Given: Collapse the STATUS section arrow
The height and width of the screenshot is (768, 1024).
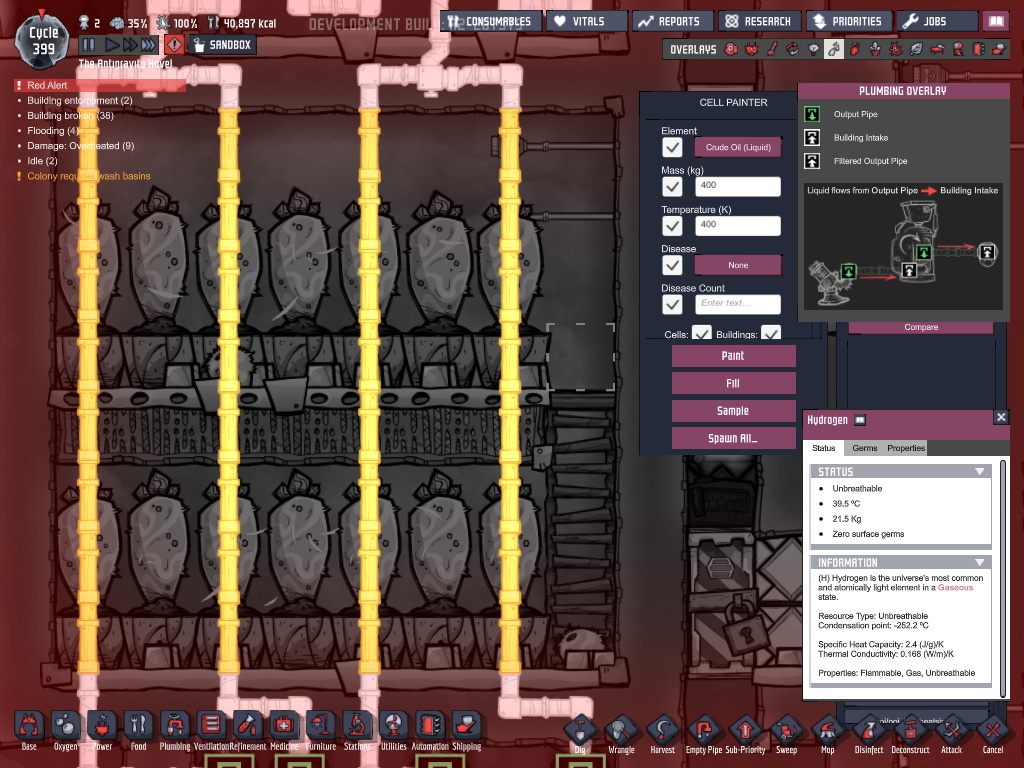Looking at the screenshot, I should pyautogui.click(x=980, y=471).
